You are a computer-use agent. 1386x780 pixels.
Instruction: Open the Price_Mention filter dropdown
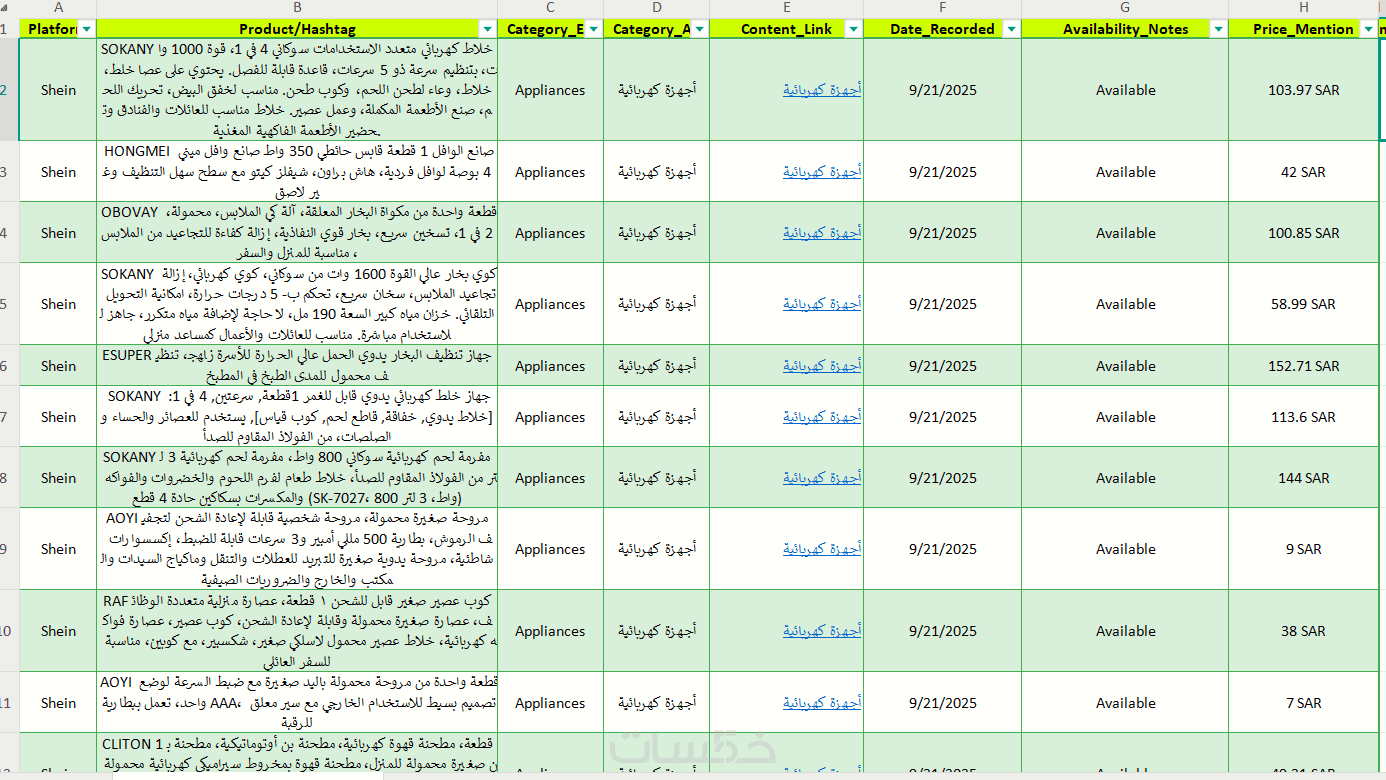1368,29
